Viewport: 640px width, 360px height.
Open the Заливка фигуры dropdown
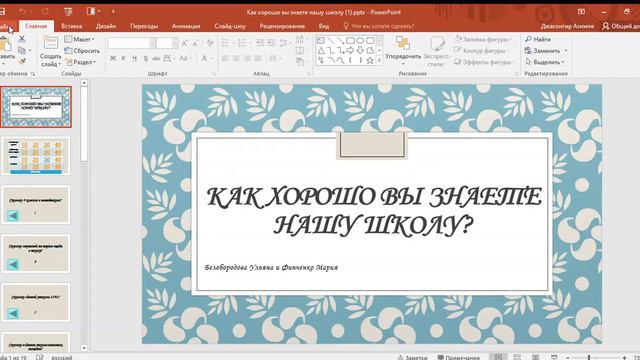[x=483, y=39]
